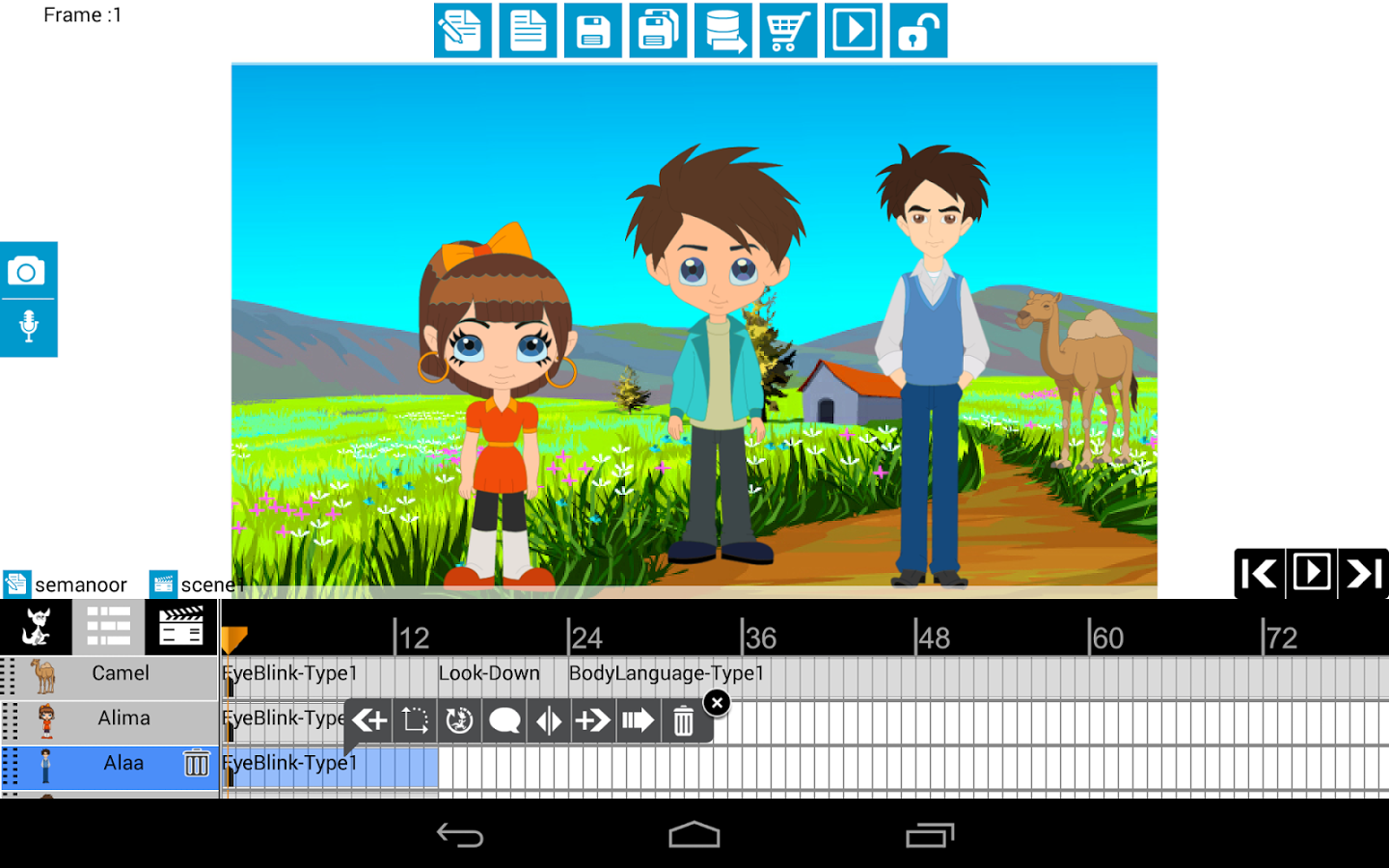Open the edit script document icon
Screen dimensions: 1389x868
pos(462,31)
